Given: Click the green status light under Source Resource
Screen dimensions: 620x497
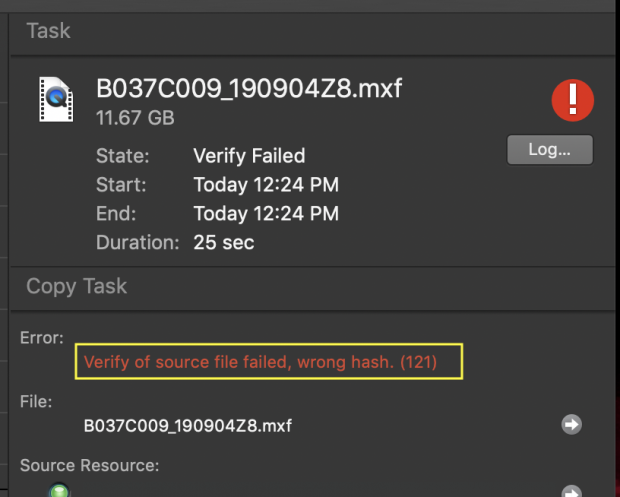Looking at the screenshot, I should (59, 491).
